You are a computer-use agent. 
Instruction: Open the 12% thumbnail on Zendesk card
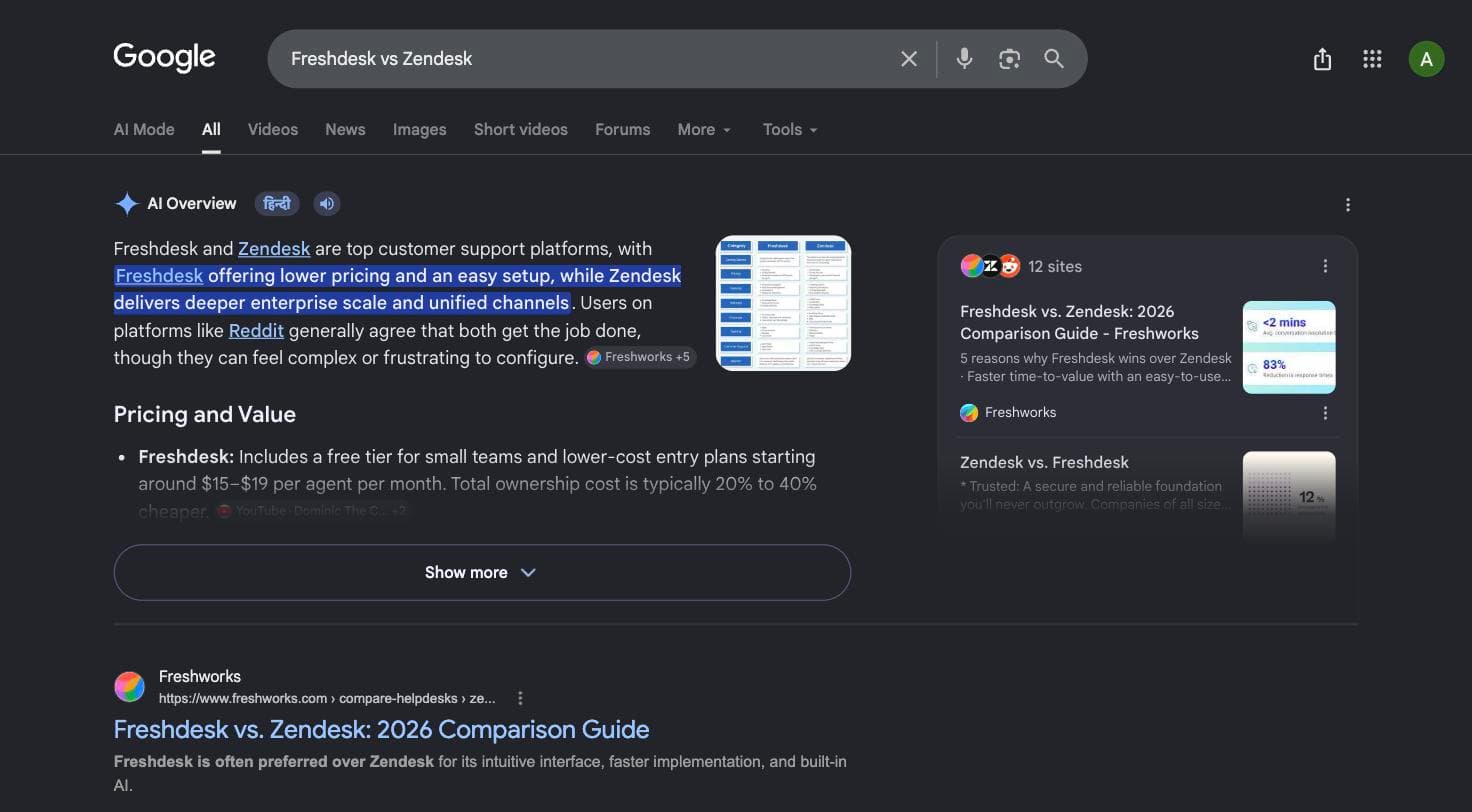click(x=1289, y=496)
